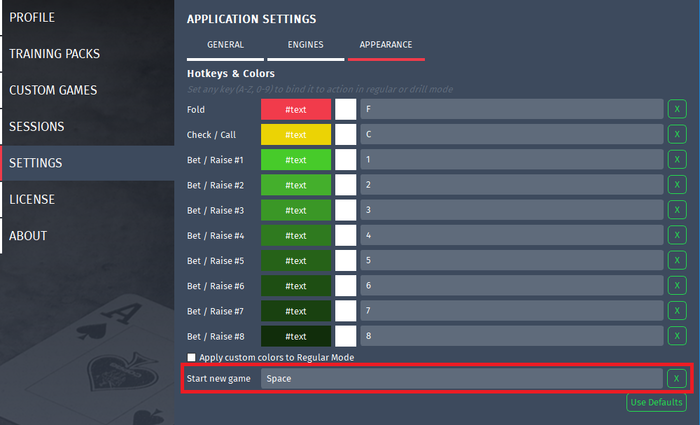Clear the Bet / Raise #4 hotkey X button
This screenshot has width=700, height=425.
click(x=677, y=235)
